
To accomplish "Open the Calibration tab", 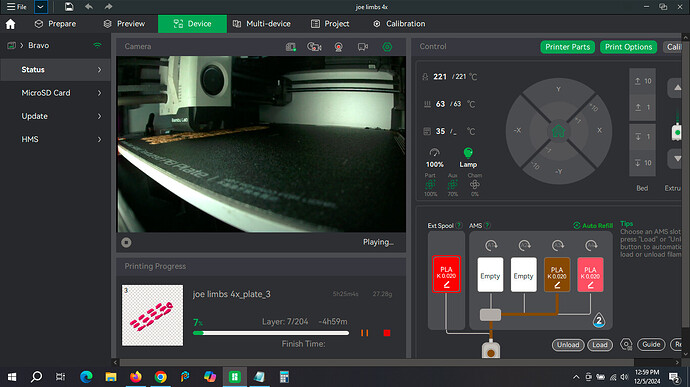I will [399, 24].
